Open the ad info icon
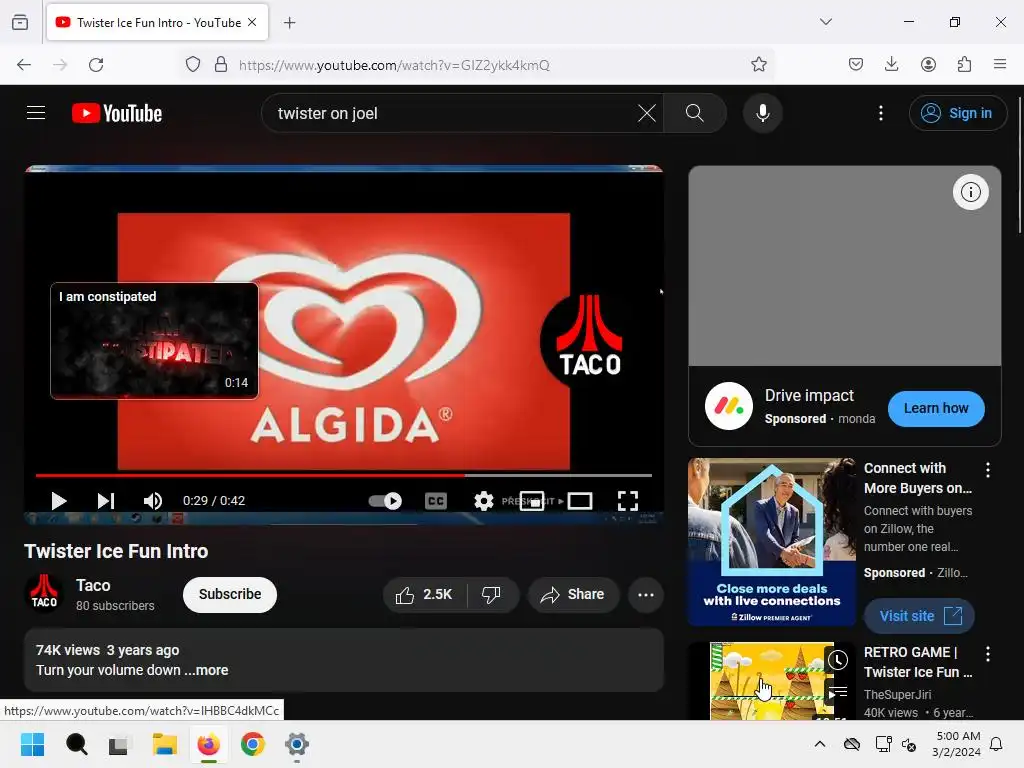1024x768 pixels. [x=970, y=192]
